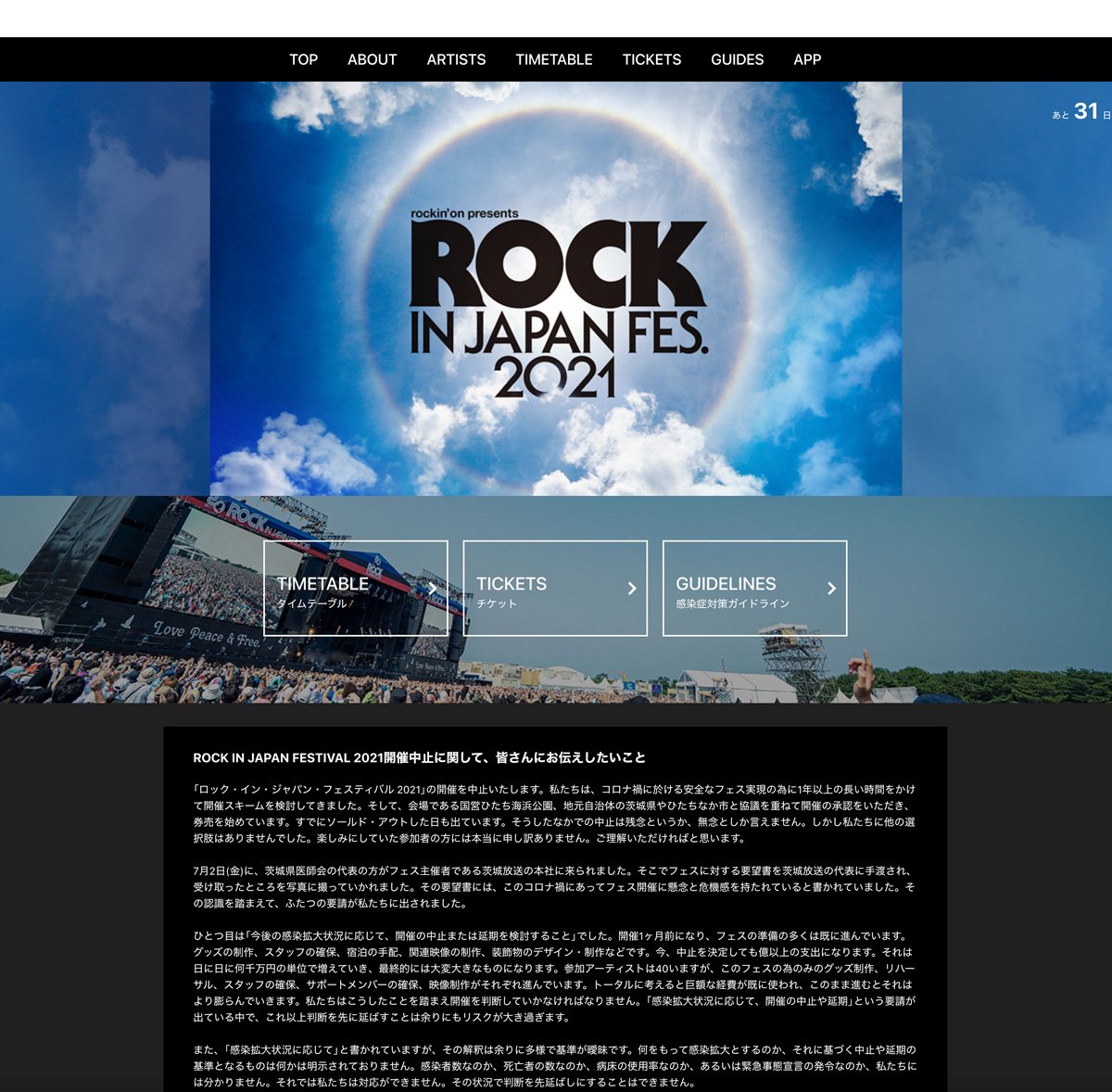1112x1092 pixels.
Task: Click the TICKETS チケット card button
Action: point(555,589)
